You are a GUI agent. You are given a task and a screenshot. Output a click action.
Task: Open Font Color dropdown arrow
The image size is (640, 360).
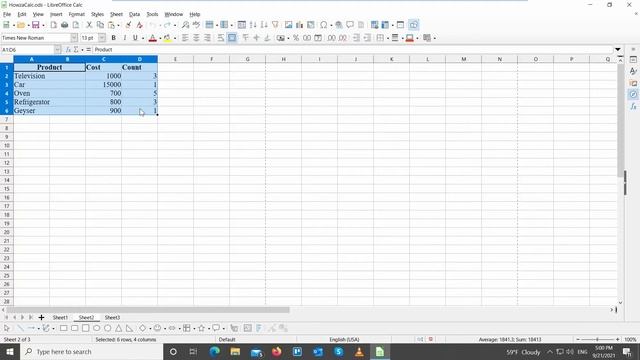click(160, 38)
